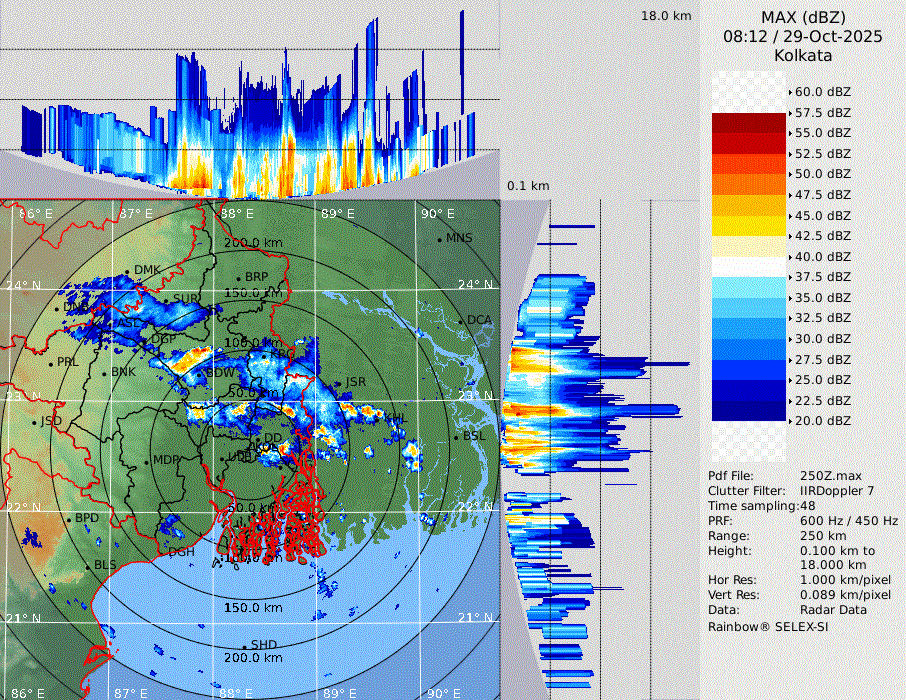Click the Clutter Filter info row label

(x=749, y=491)
